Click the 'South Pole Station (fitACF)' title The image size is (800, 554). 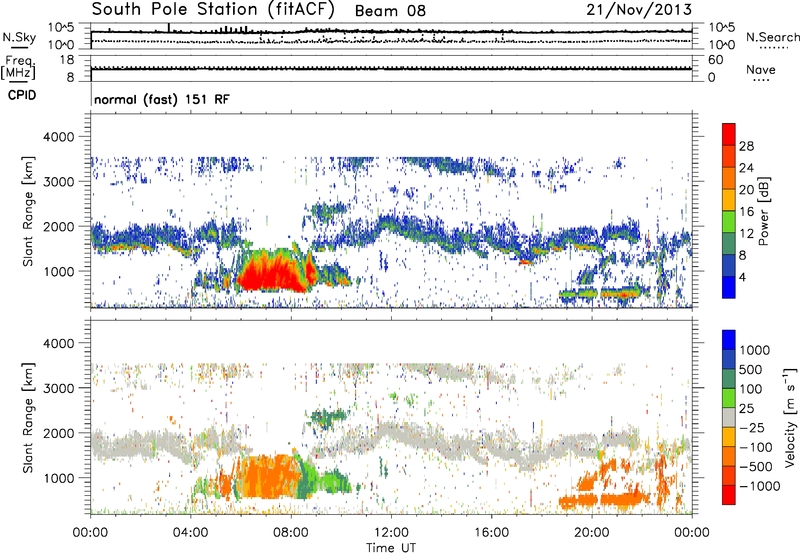[213, 10]
